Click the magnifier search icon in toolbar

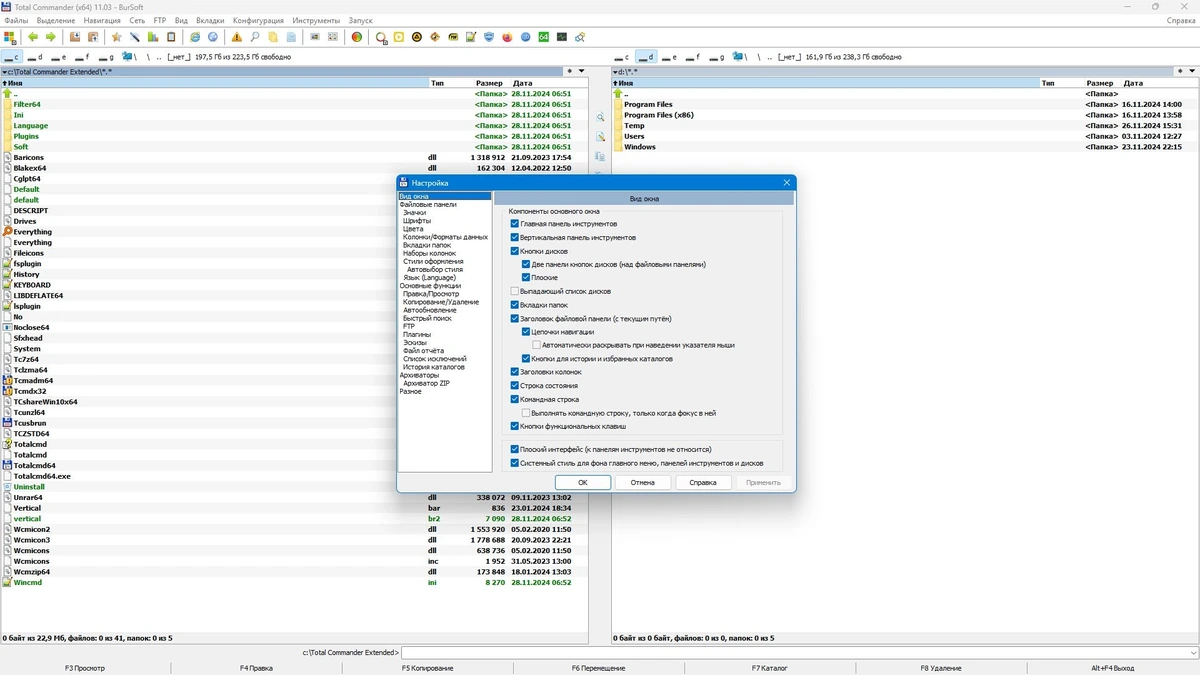coord(255,37)
